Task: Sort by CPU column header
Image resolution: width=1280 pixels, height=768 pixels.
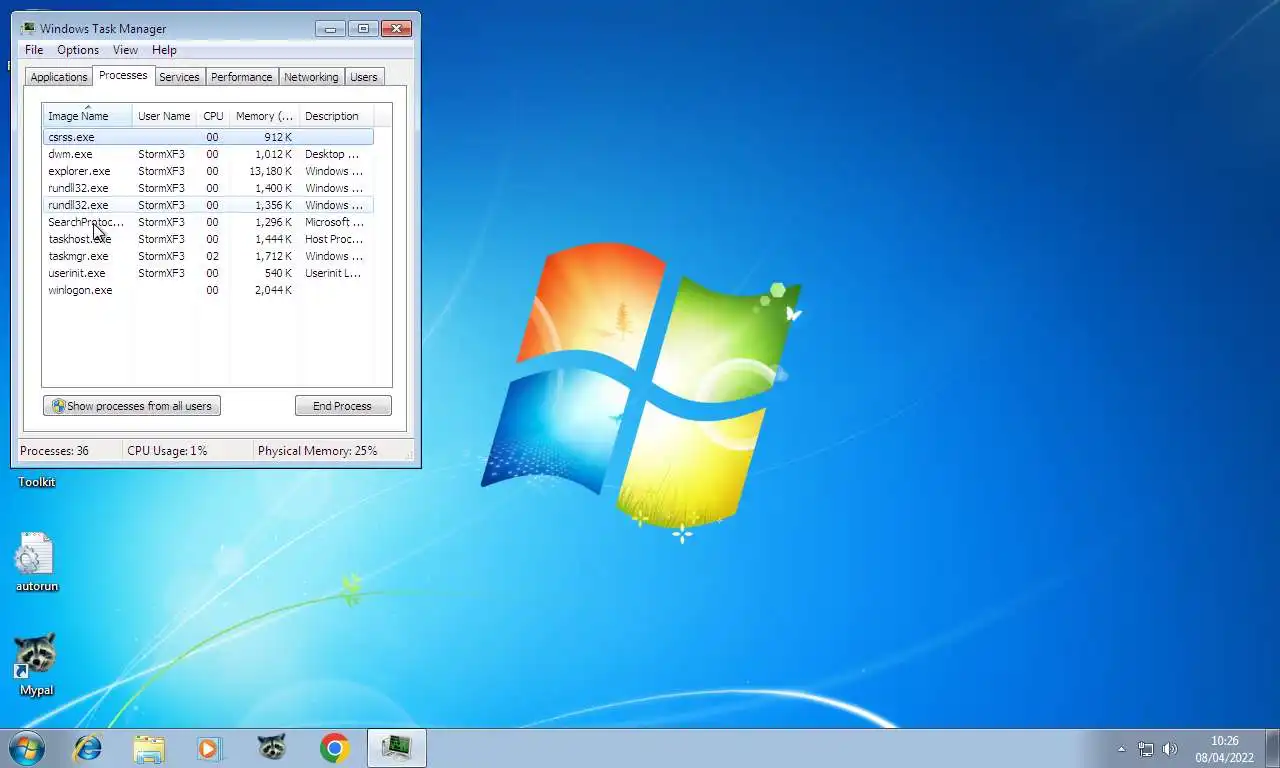Action: 213,116
